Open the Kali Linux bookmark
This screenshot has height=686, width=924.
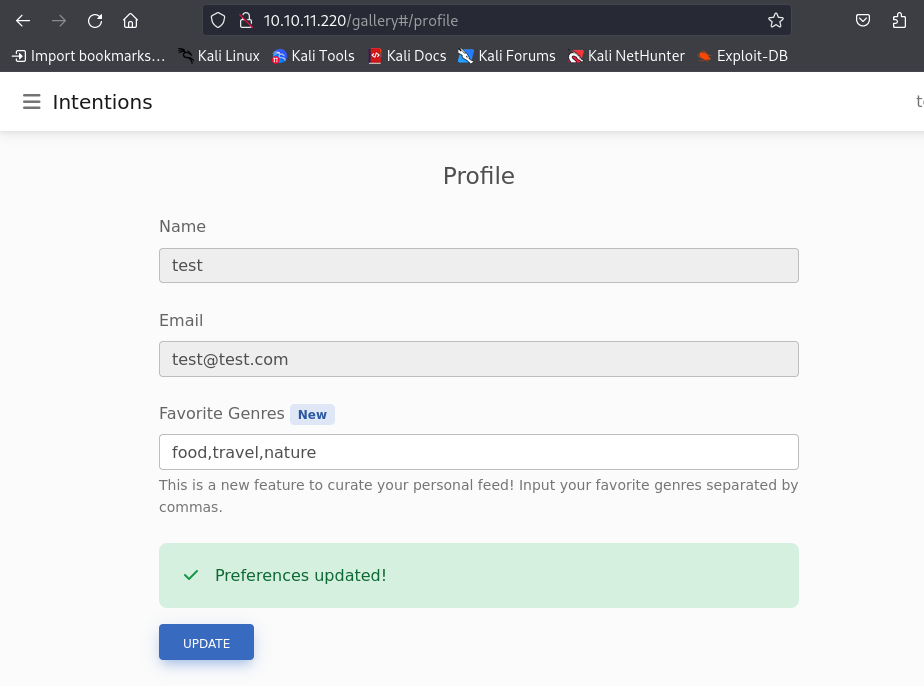[219, 56]
